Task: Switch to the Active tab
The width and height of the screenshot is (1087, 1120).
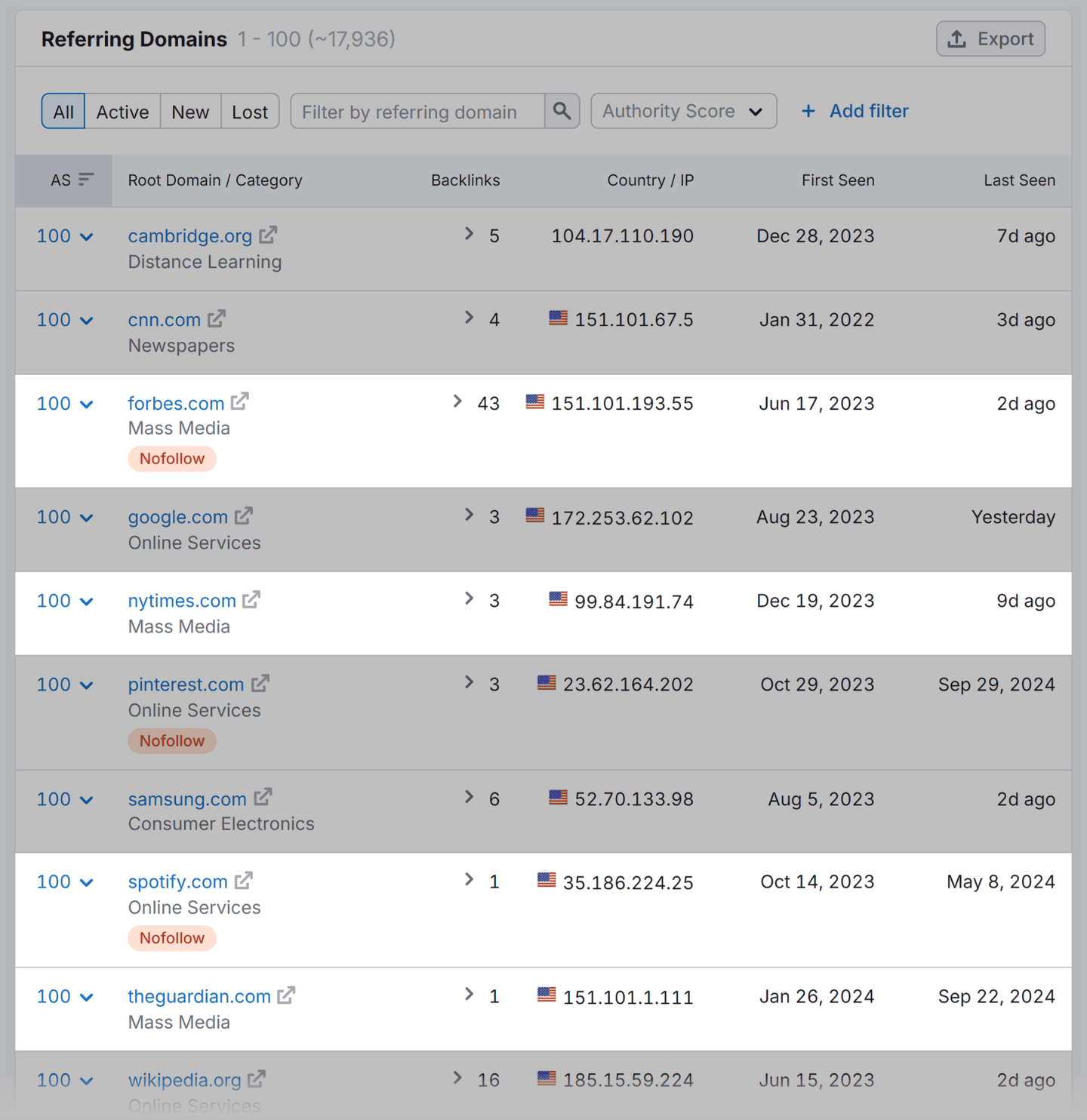Action: tap(122, 112)
